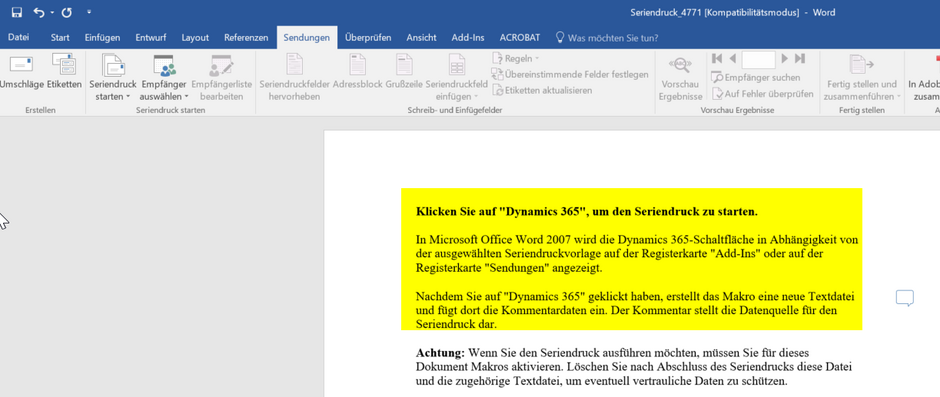Viewport: 940px width, 397px height.
Task: Click the paragraph starting 'Nachdem Sie auf'
Action: pos(635,311)
